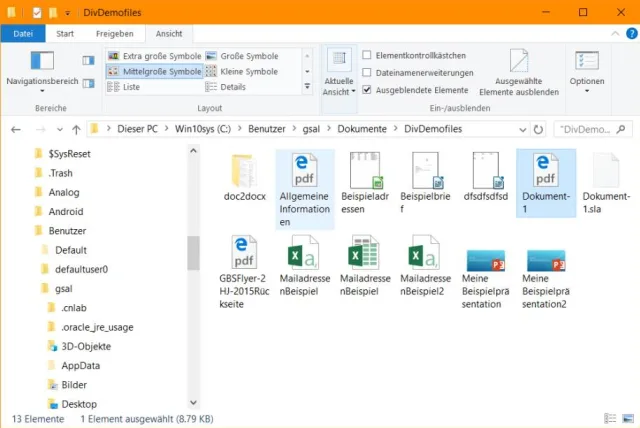
Task: Enable the Elementkontrollkästchen checkbox
Action: click(x=367, y=55)
